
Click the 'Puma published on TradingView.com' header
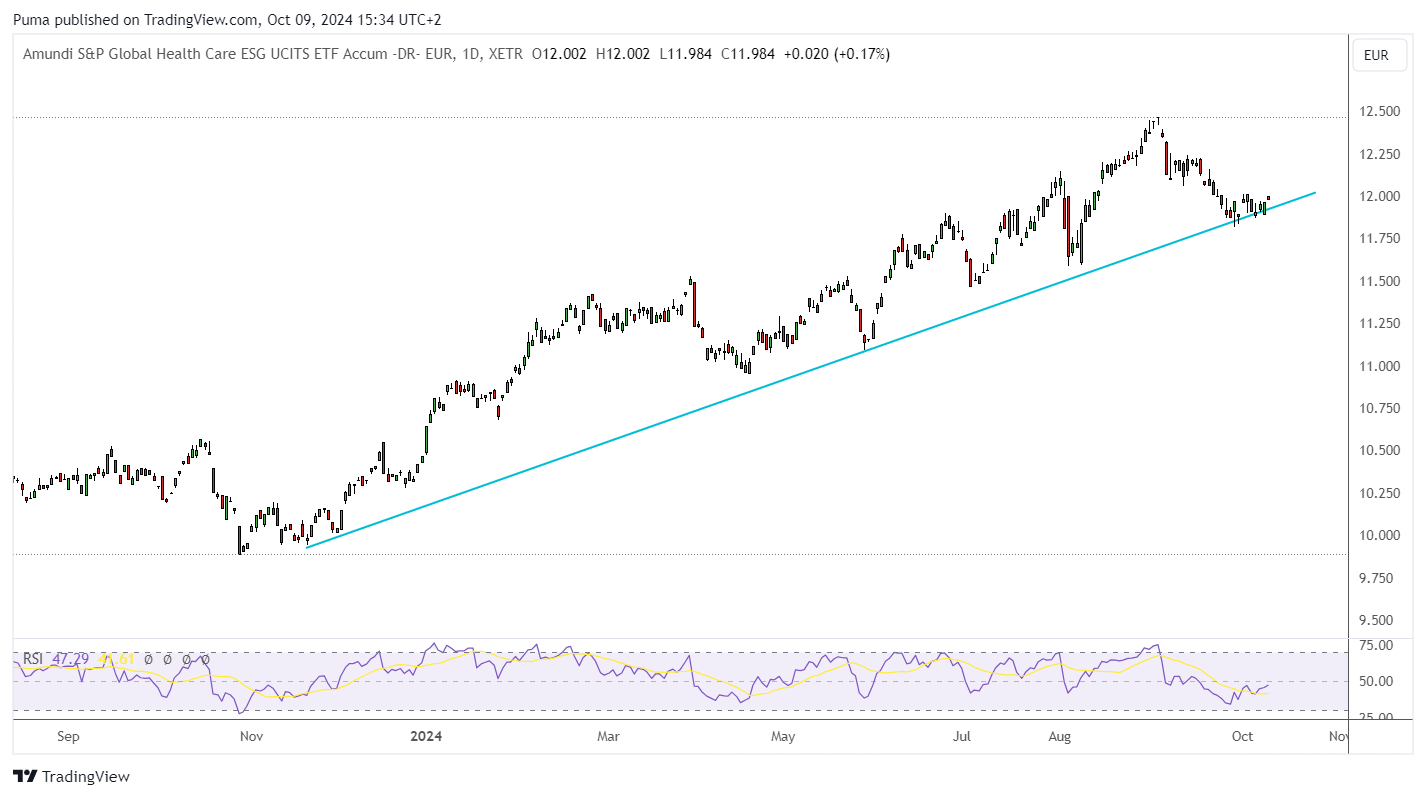click(x=227, y=19)
